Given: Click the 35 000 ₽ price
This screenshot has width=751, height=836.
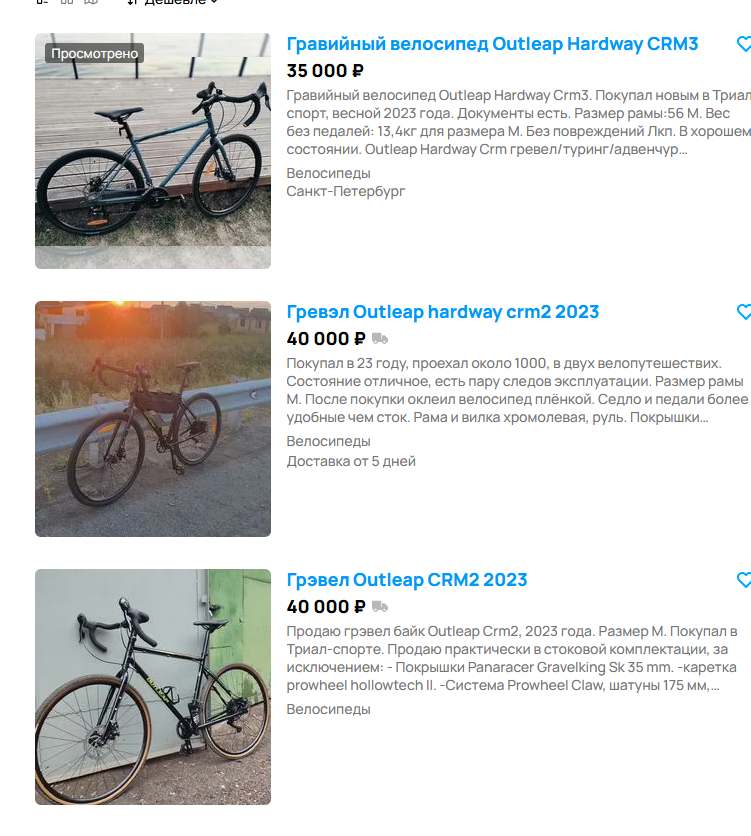Looking at the screenshot, I should point(325,70).
